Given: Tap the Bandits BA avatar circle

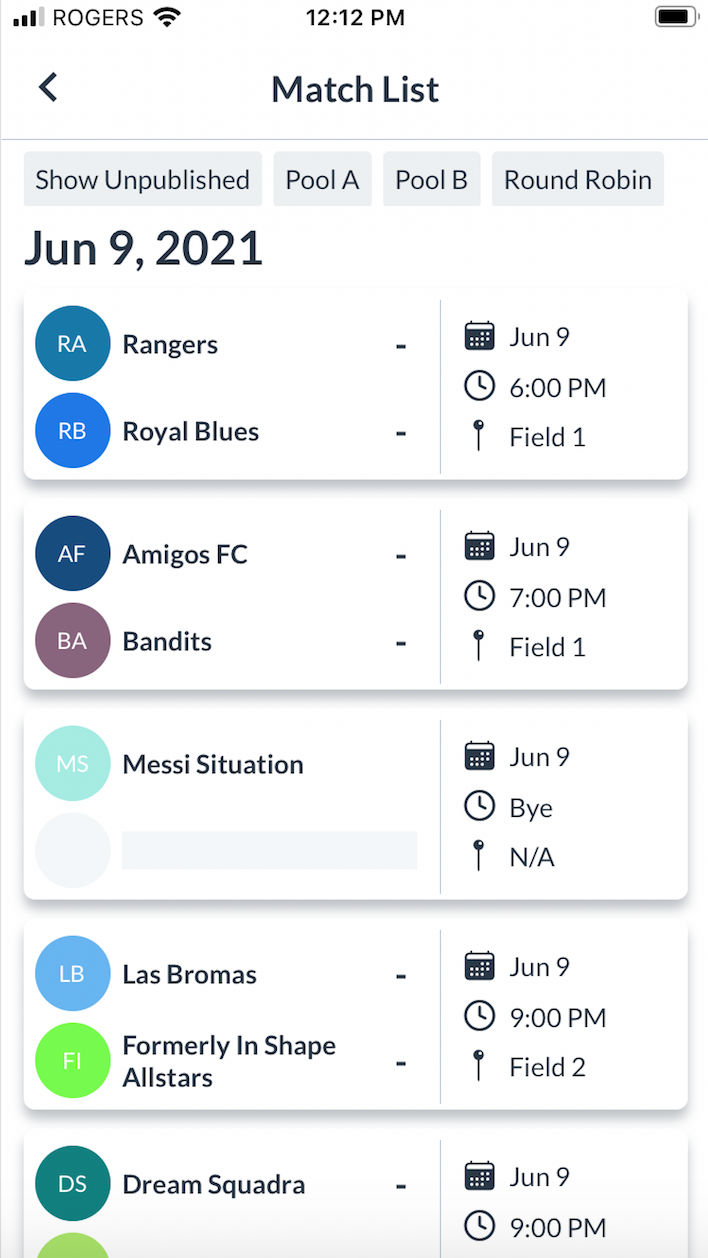Looking at the screenshot, I should 72,641.
